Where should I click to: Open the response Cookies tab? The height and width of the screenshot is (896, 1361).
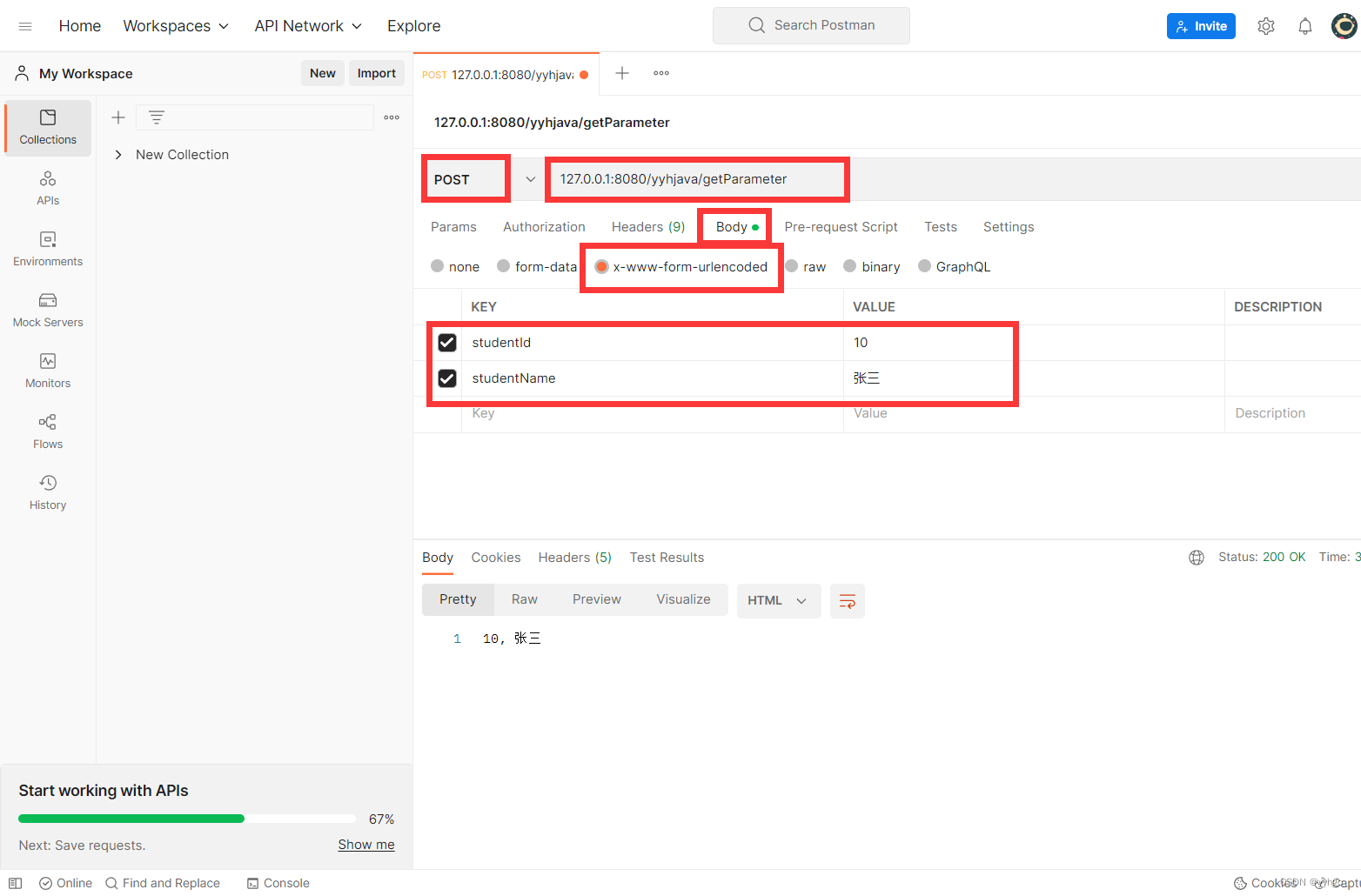click(x=496, y=558)
